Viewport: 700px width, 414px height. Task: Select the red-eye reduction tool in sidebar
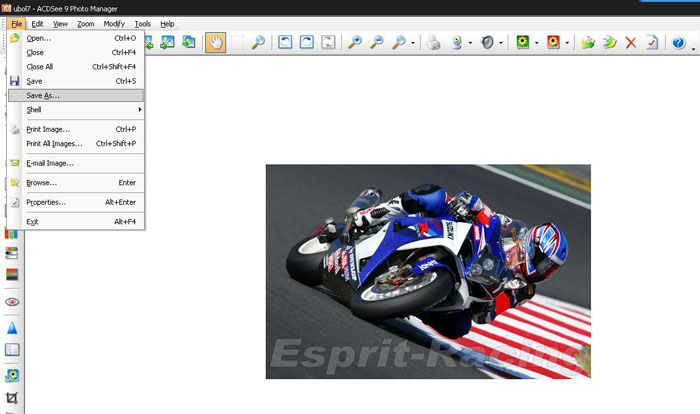click(13, 301)
